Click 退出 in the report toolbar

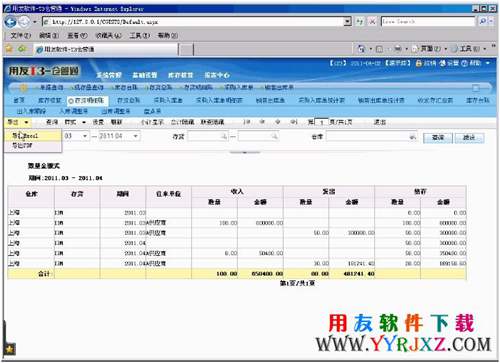[380, 122]
